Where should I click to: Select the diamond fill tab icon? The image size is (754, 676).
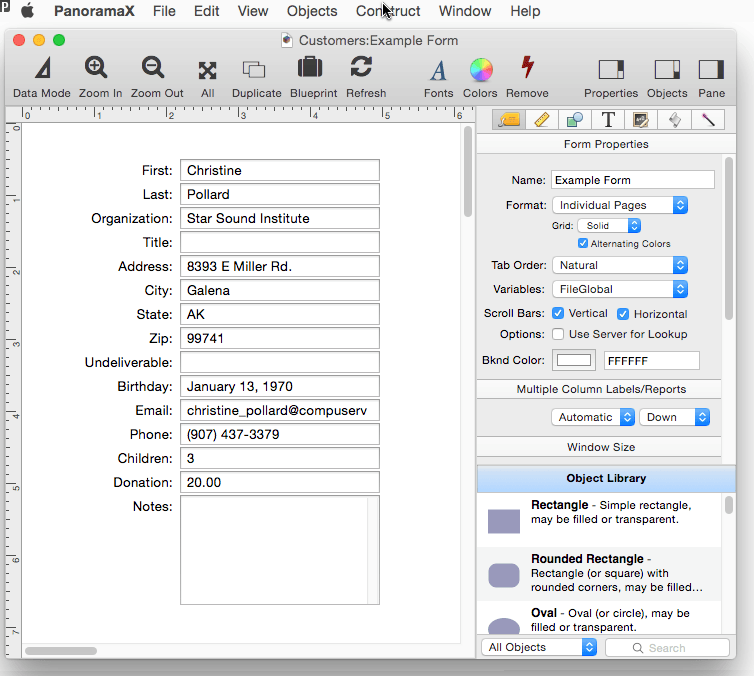click(x=674, y=120)
